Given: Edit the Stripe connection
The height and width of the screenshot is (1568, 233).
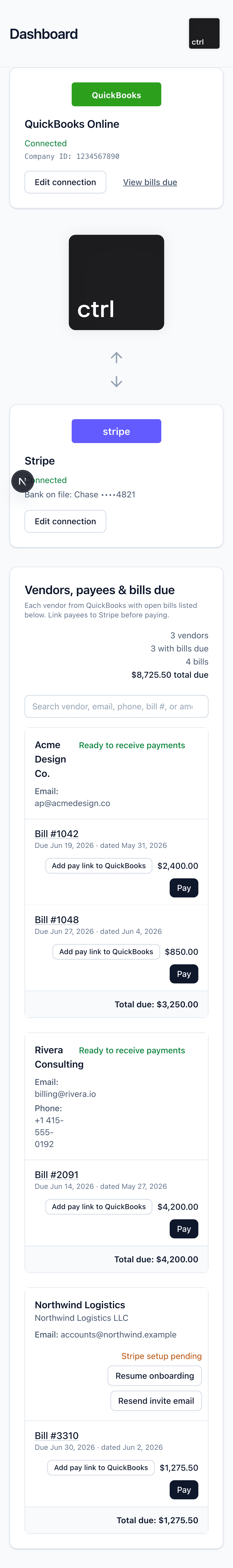Looking at the screenshot, I should (x=65, y=521).
